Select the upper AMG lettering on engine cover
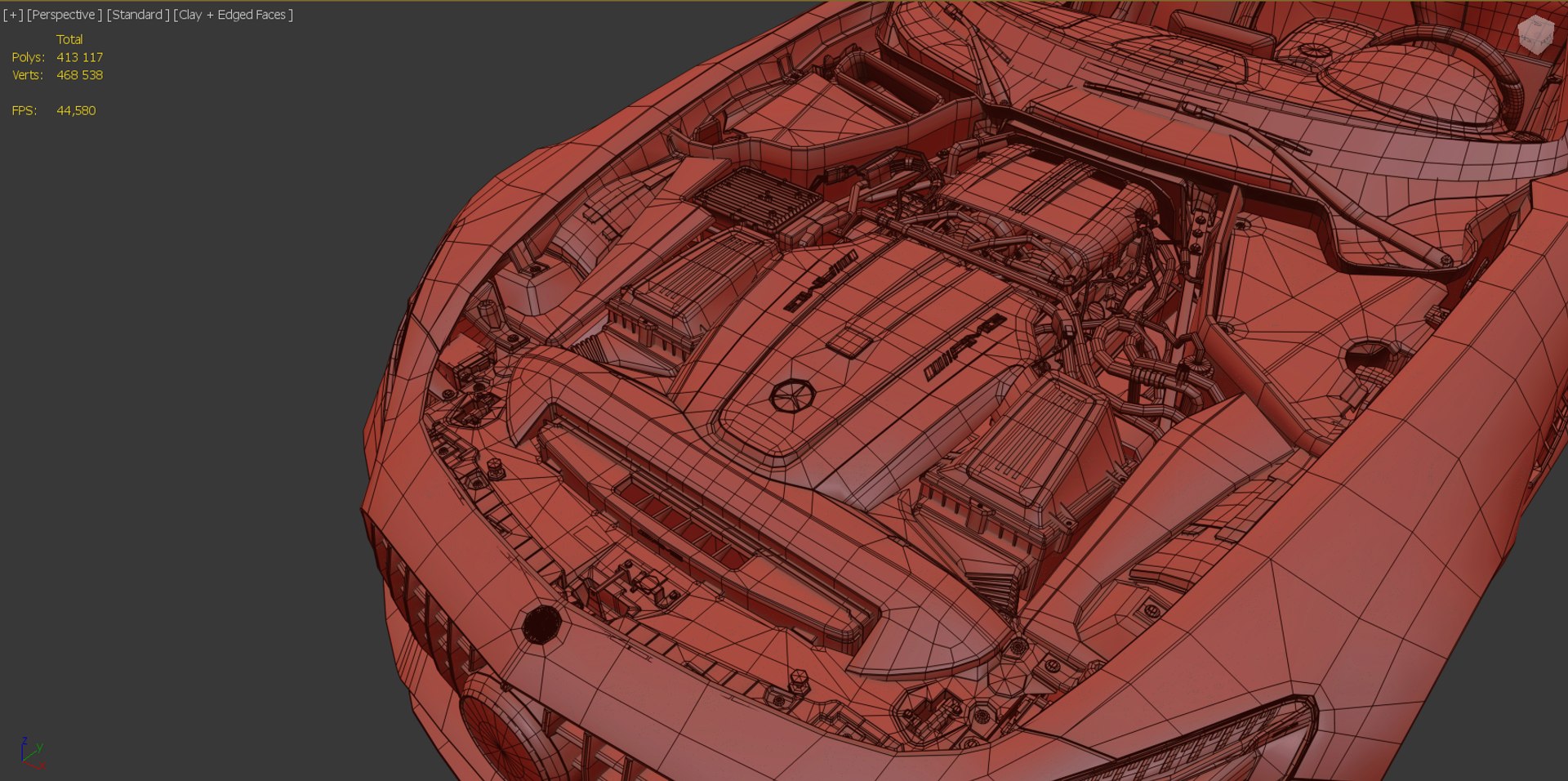1568x781 pixels. tap(821, 280)
